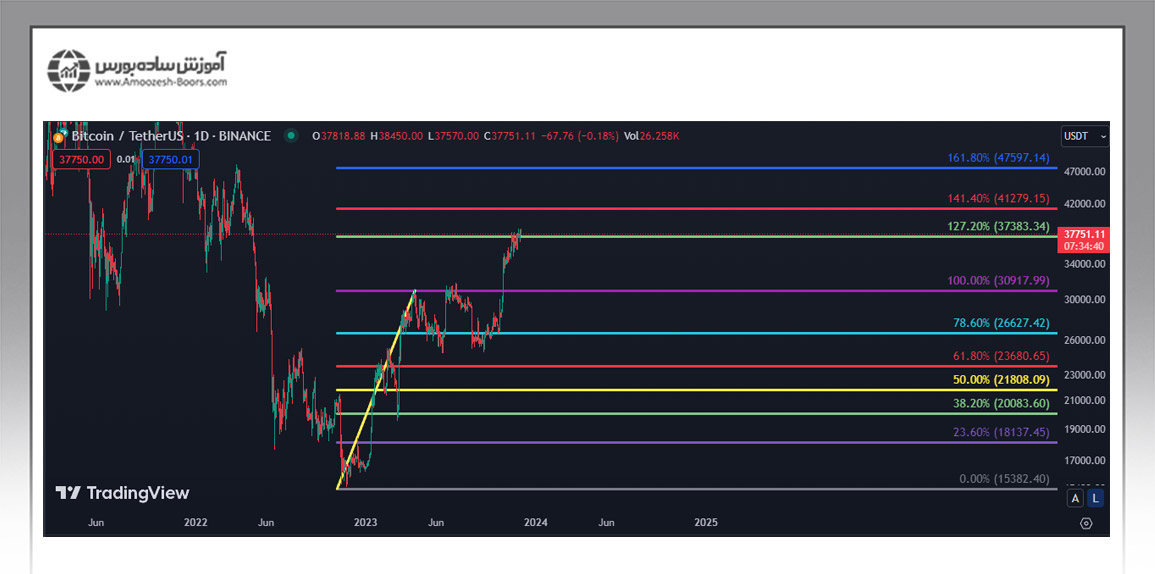The height and width of the screenshot is (574, 1155).
Task: Click the green market status dot
Action: (x=291, y=136)
